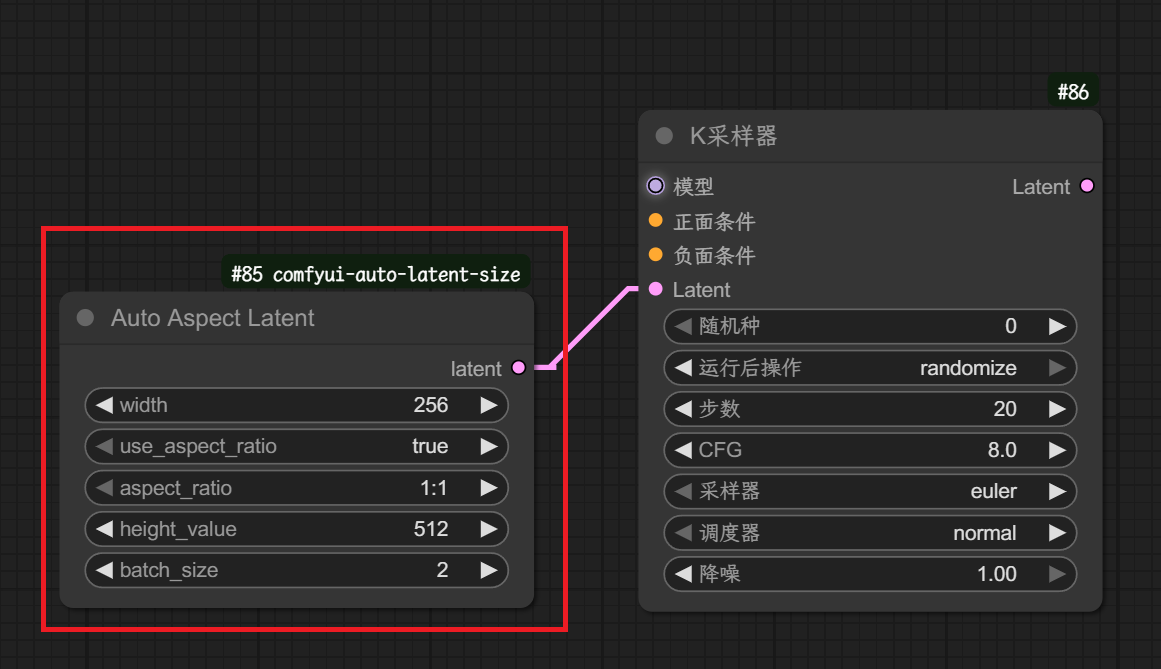This screenshot has height=669, width=1161.
Task: Collapse the Auto Aspect Latent node dot
Action: pyautogui.click(x=85, y=317)
